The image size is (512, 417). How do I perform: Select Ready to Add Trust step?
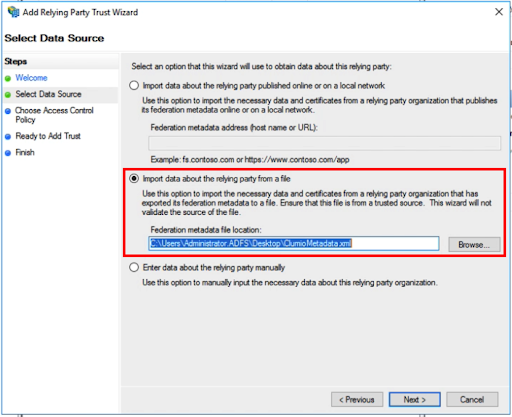point(48,136)
